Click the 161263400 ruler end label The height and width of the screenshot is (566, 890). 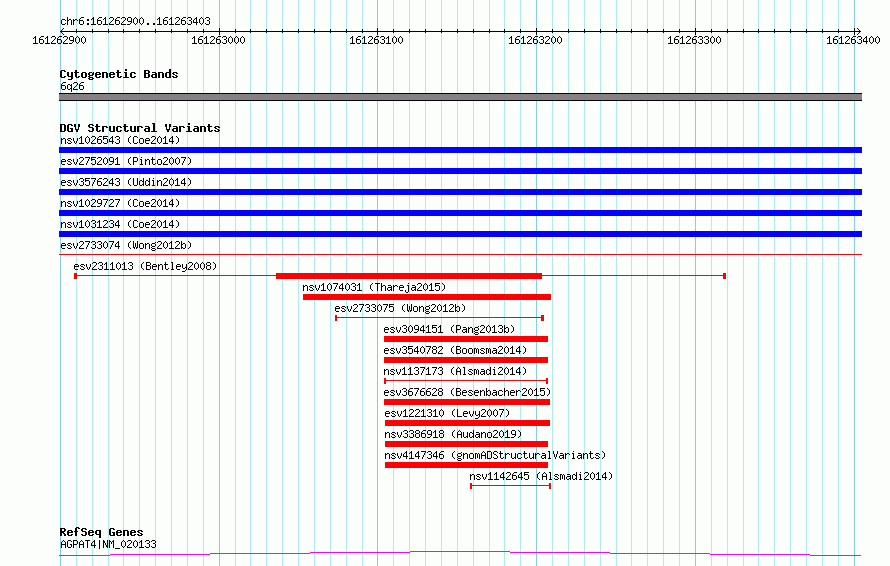(853, 40)
